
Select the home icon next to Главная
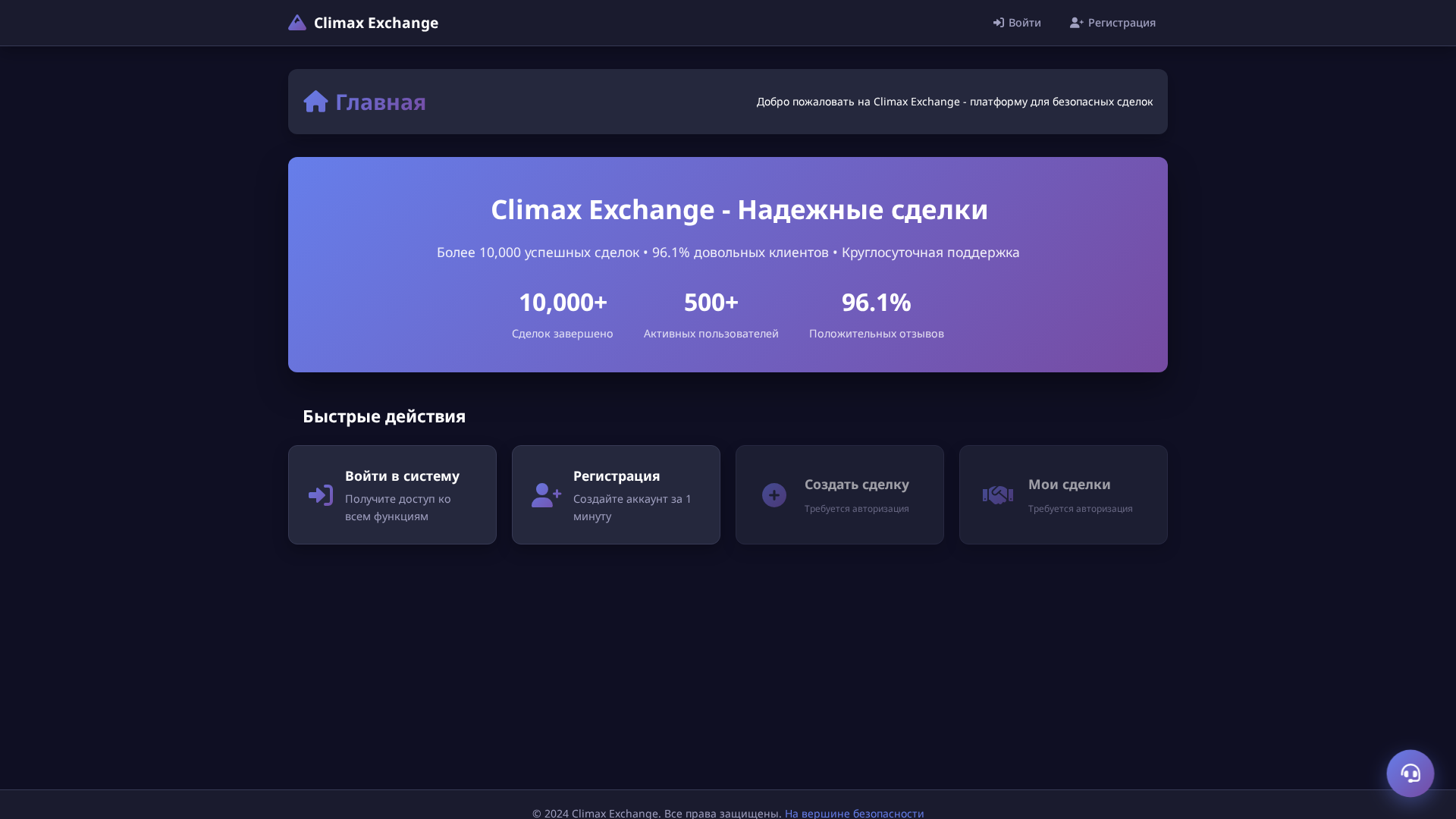point(316,101)
